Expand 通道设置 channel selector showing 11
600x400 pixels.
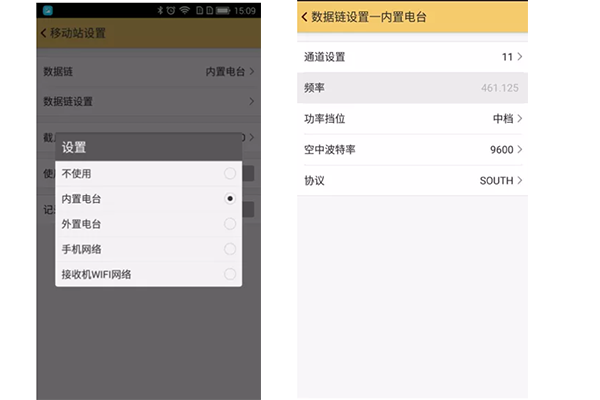pos(412,57)
